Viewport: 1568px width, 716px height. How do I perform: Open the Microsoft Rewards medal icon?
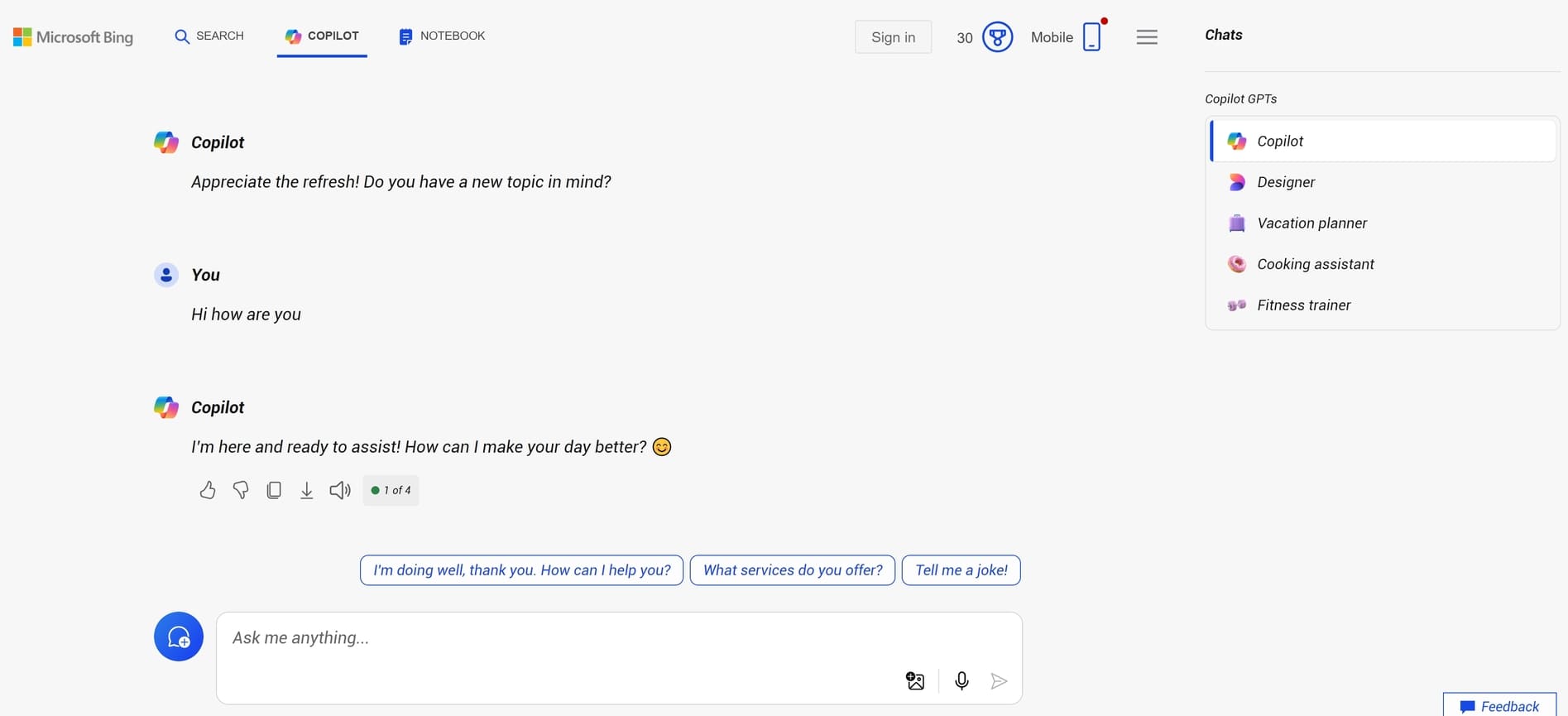click(997, 36)
